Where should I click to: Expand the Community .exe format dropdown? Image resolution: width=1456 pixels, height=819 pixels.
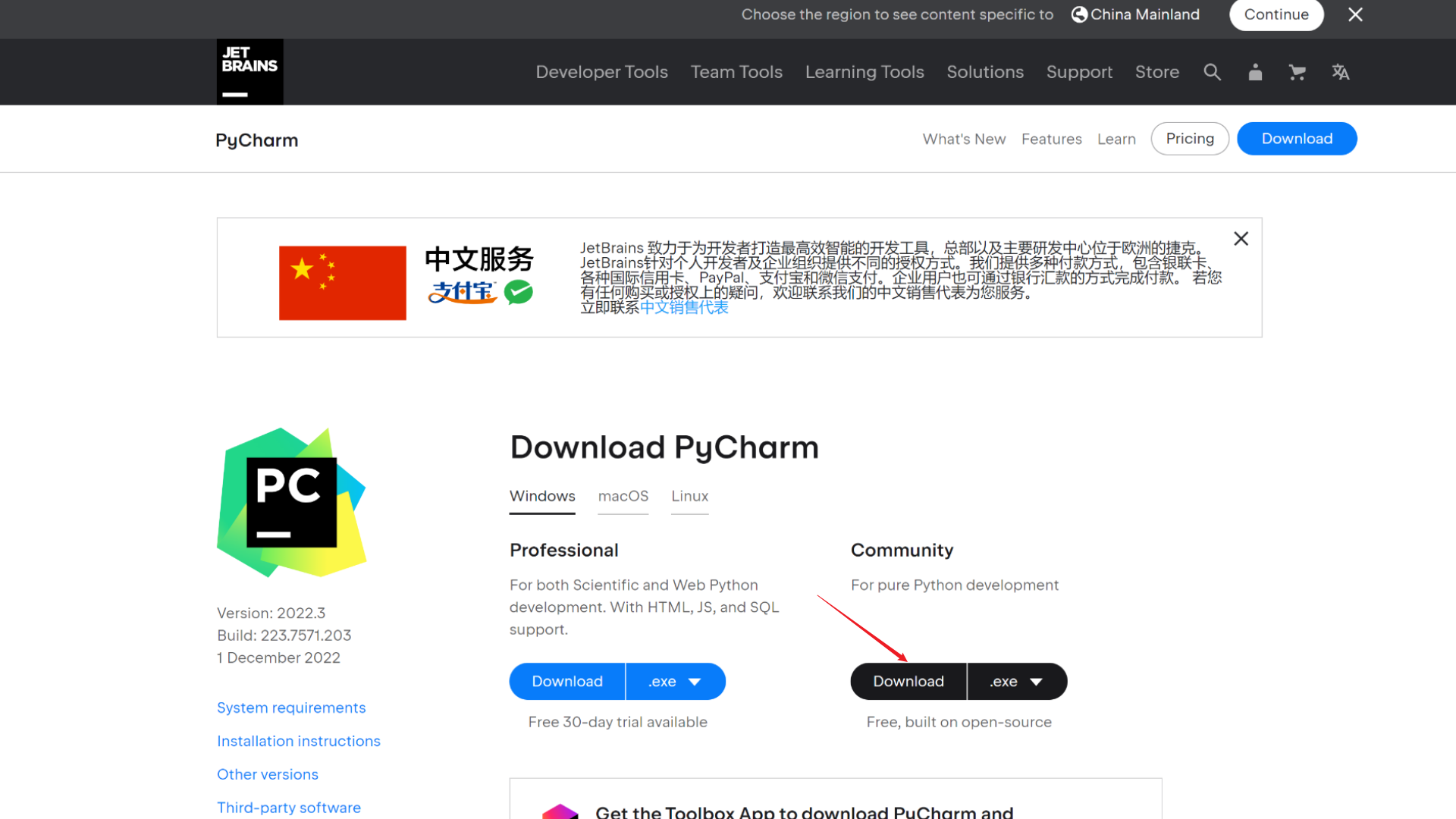(1016, 682)
